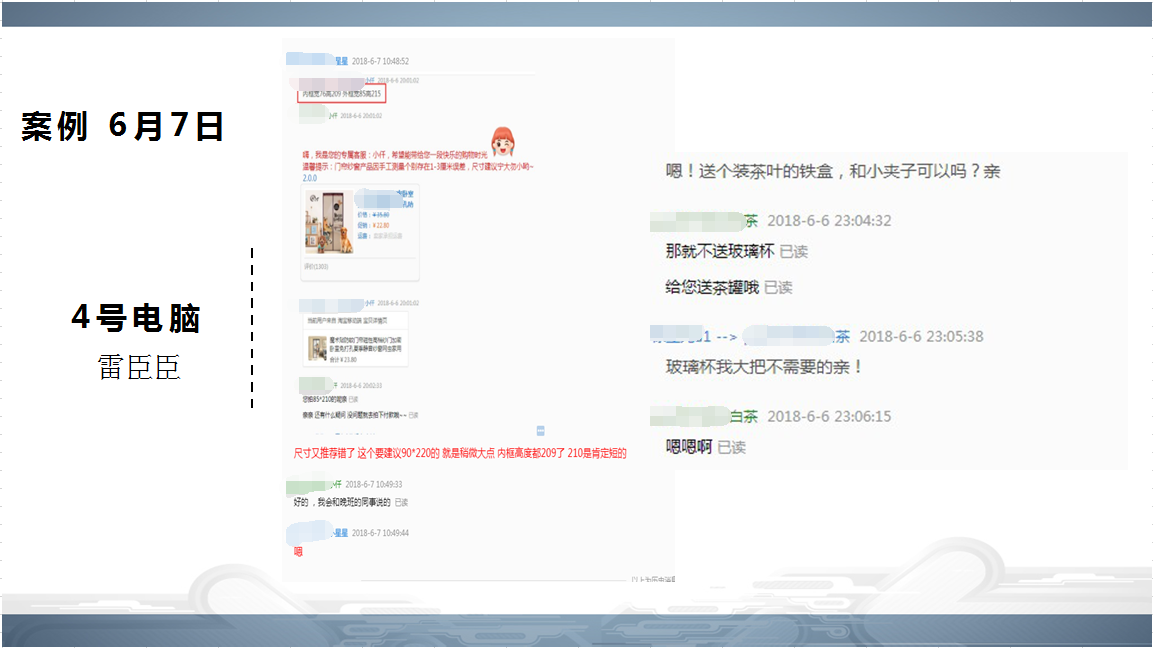Select the title '4号电脑'
This screenshot has height=648, width=1153.
pyautogui.click(x=136, y=318)
